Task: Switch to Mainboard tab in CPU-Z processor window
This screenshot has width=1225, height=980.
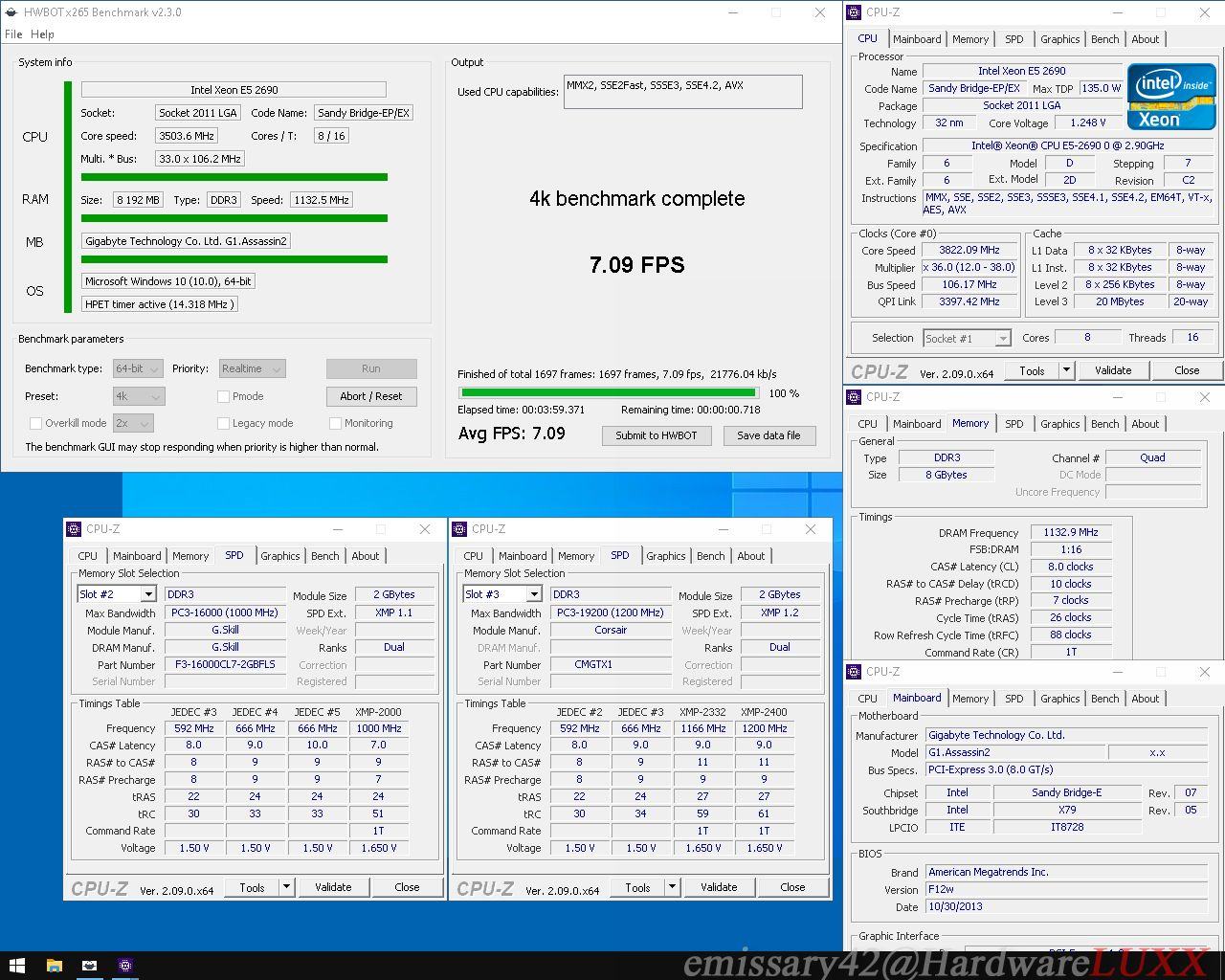Action: pyautogui.click(x=917, y=39)
